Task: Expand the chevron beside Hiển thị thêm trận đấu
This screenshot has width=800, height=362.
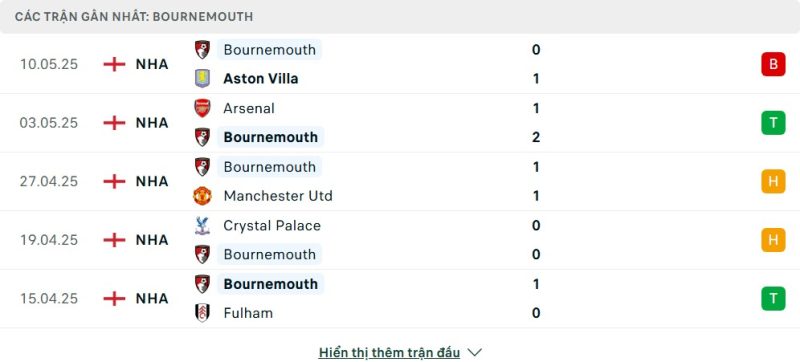Action: pyautogui.click(x=474, y=352)
